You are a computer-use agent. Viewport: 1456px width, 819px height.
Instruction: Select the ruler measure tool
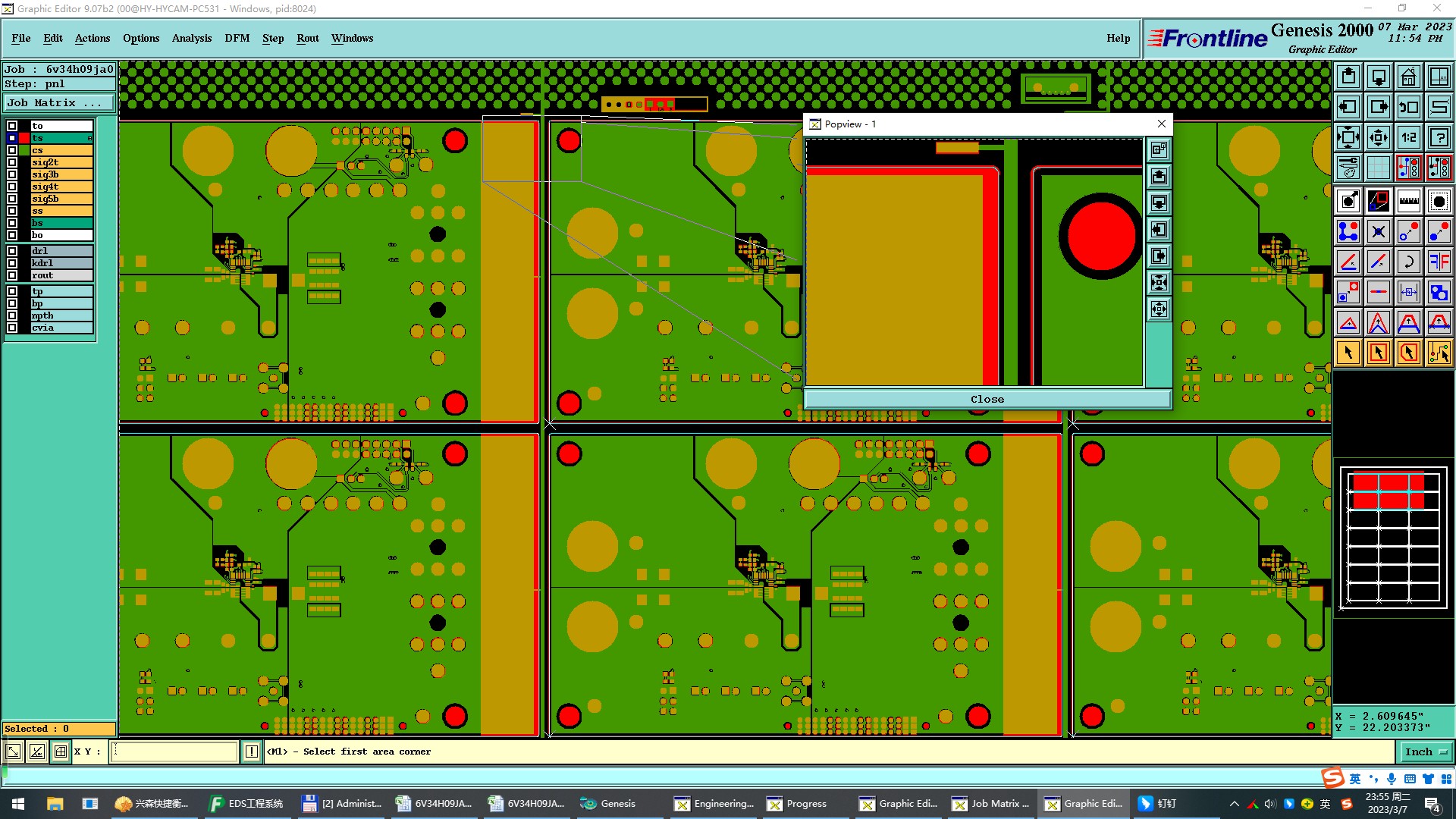[1408, 201]
